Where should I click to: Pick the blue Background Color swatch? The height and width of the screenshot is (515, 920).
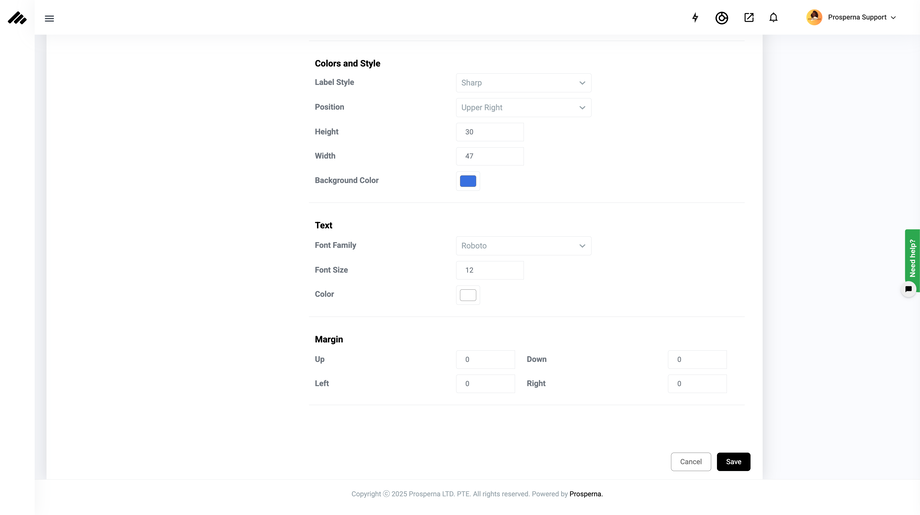pos(468,181)
